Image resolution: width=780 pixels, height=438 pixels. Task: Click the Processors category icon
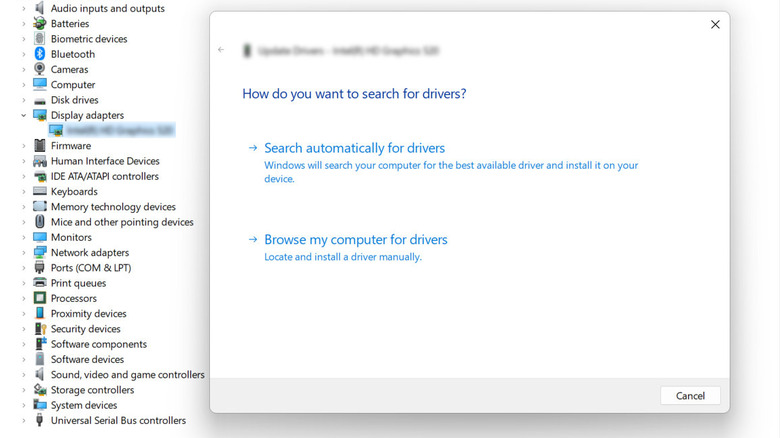tap(40, 298)
